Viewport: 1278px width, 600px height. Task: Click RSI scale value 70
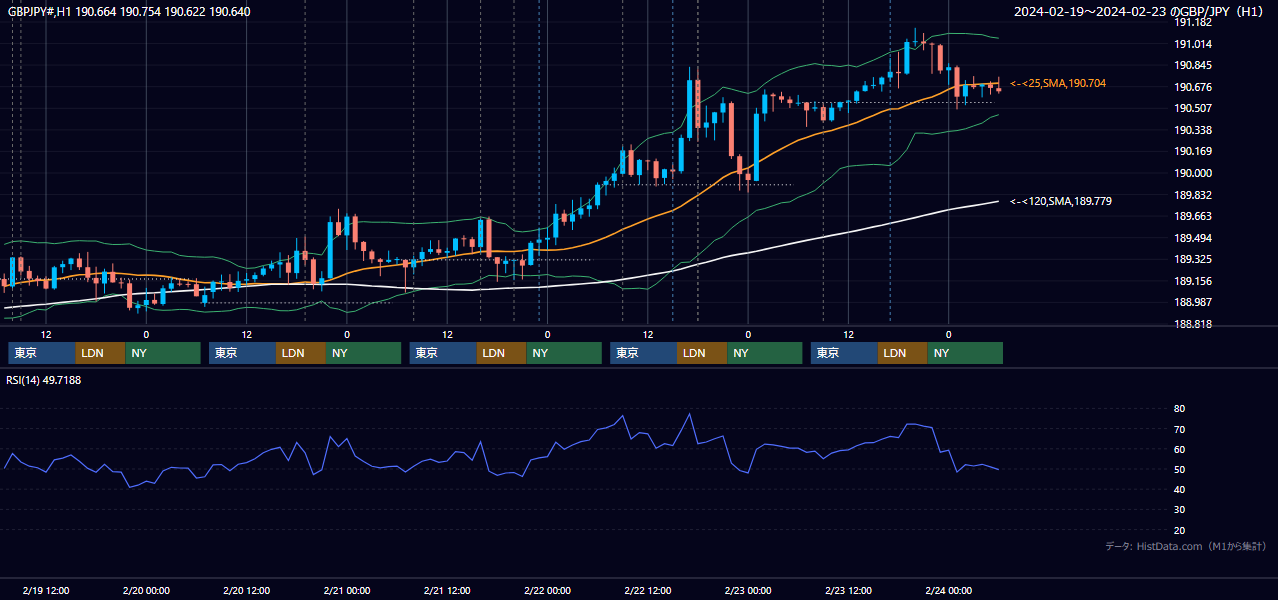(x=1179, y=429)
